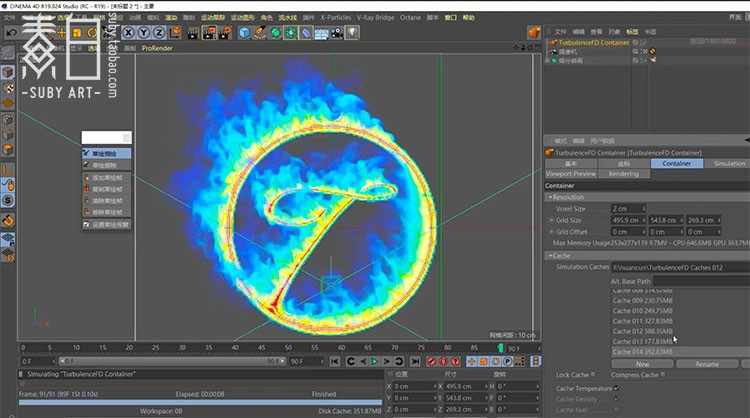The width and height of the screenshot is (750, 418).
Task: Click the coordinate system icon beside Z
Action: (175, 33)
